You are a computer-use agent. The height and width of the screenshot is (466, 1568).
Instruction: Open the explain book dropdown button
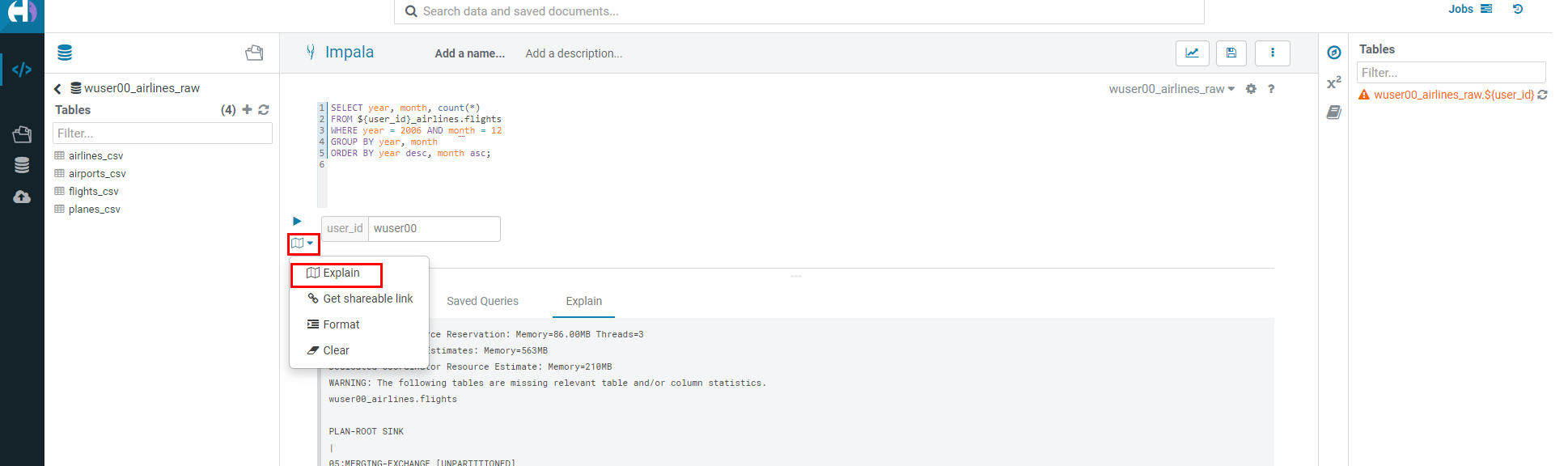[x=303, y=243]
